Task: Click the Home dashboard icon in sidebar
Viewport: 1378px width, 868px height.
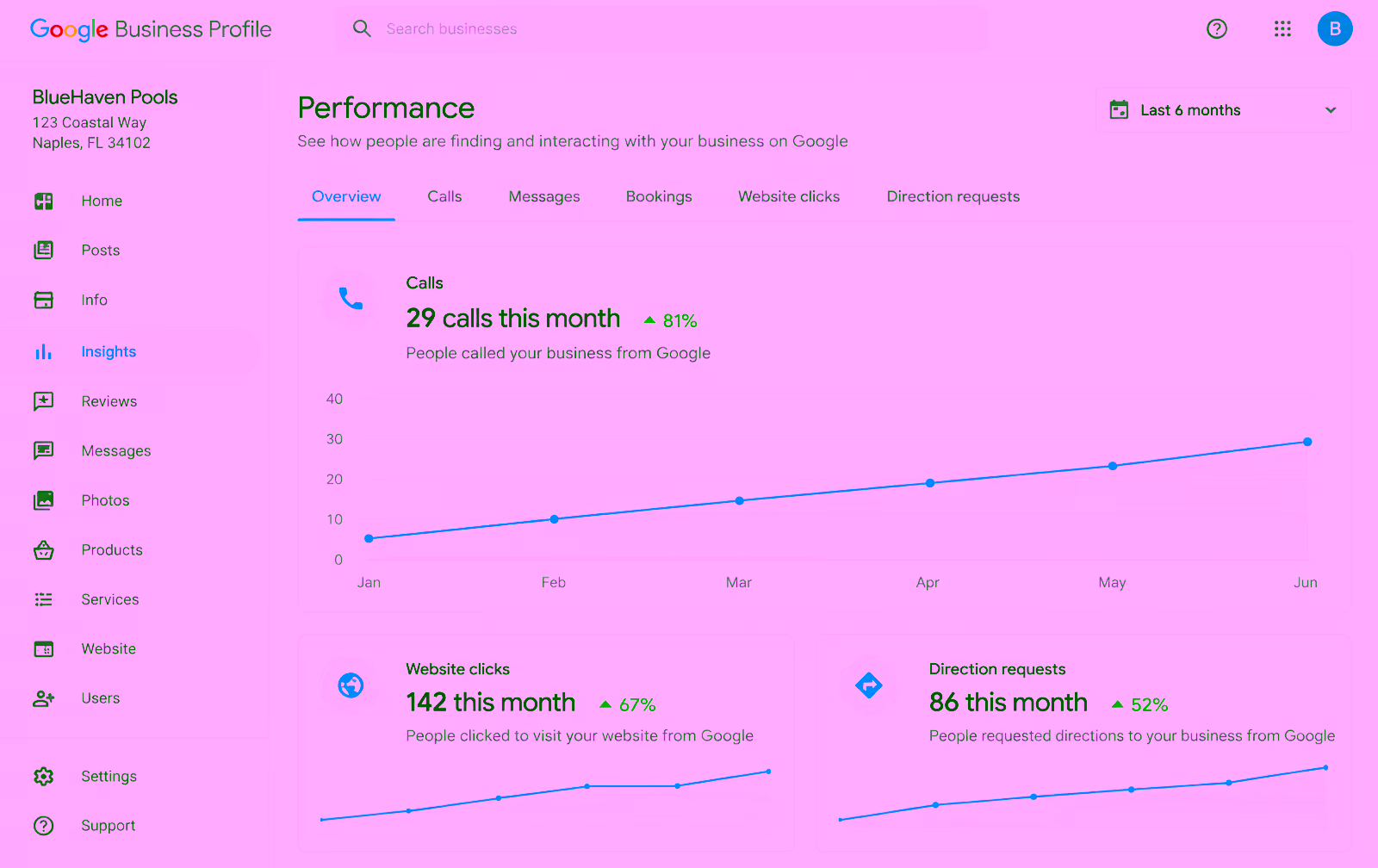Action: click(x=44, y=201)
